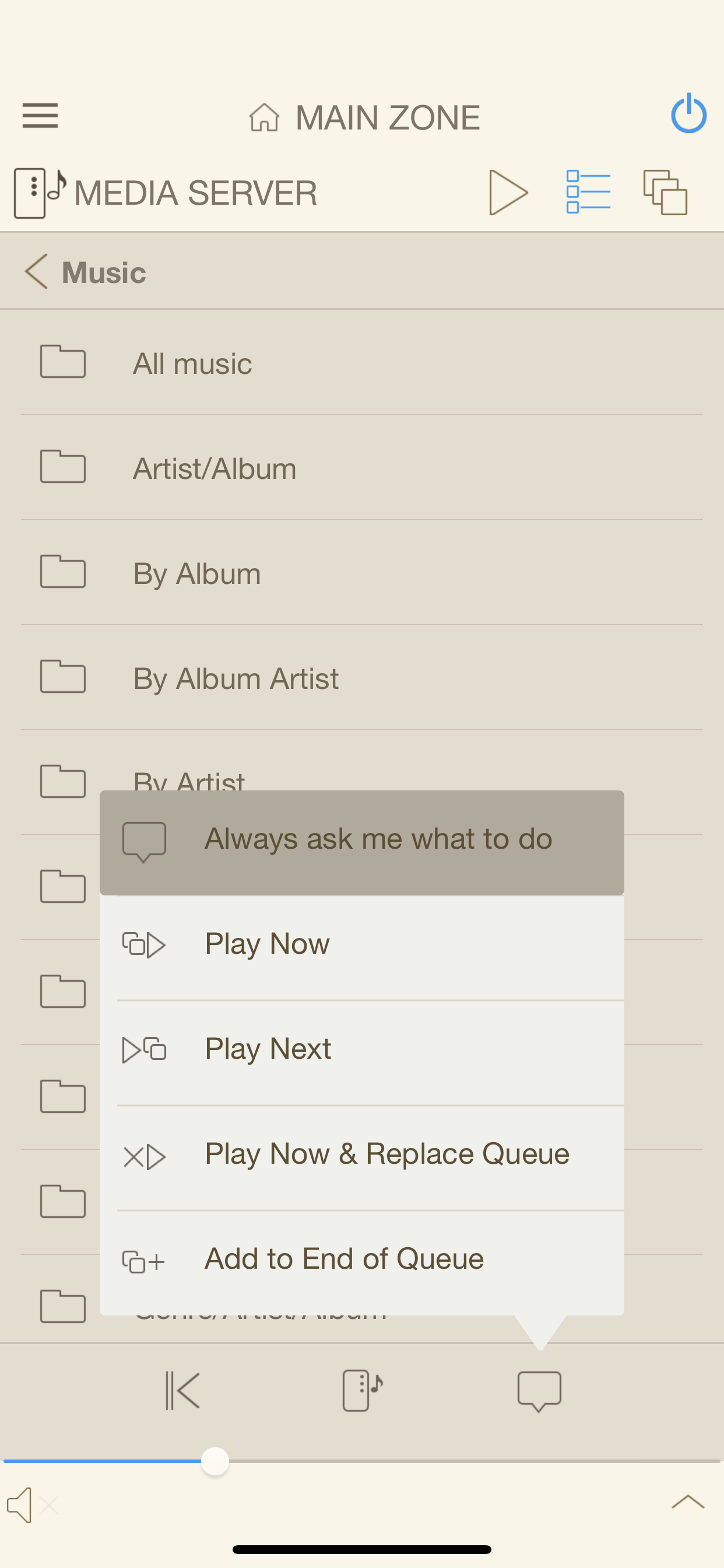The image size is (724, 1568).
Task: Tap the skip-to-beginning icon in bottom bar
Action: [182, 1390]
